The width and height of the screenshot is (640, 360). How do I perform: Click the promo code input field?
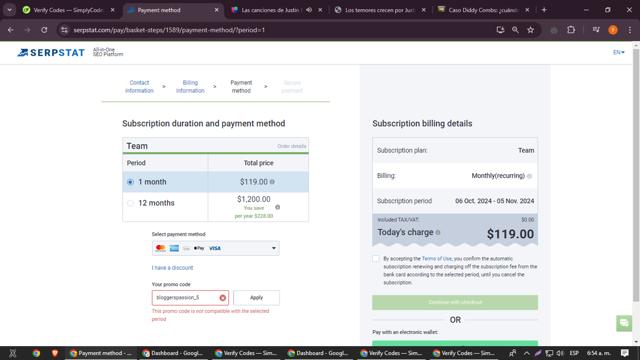point(190,298)
